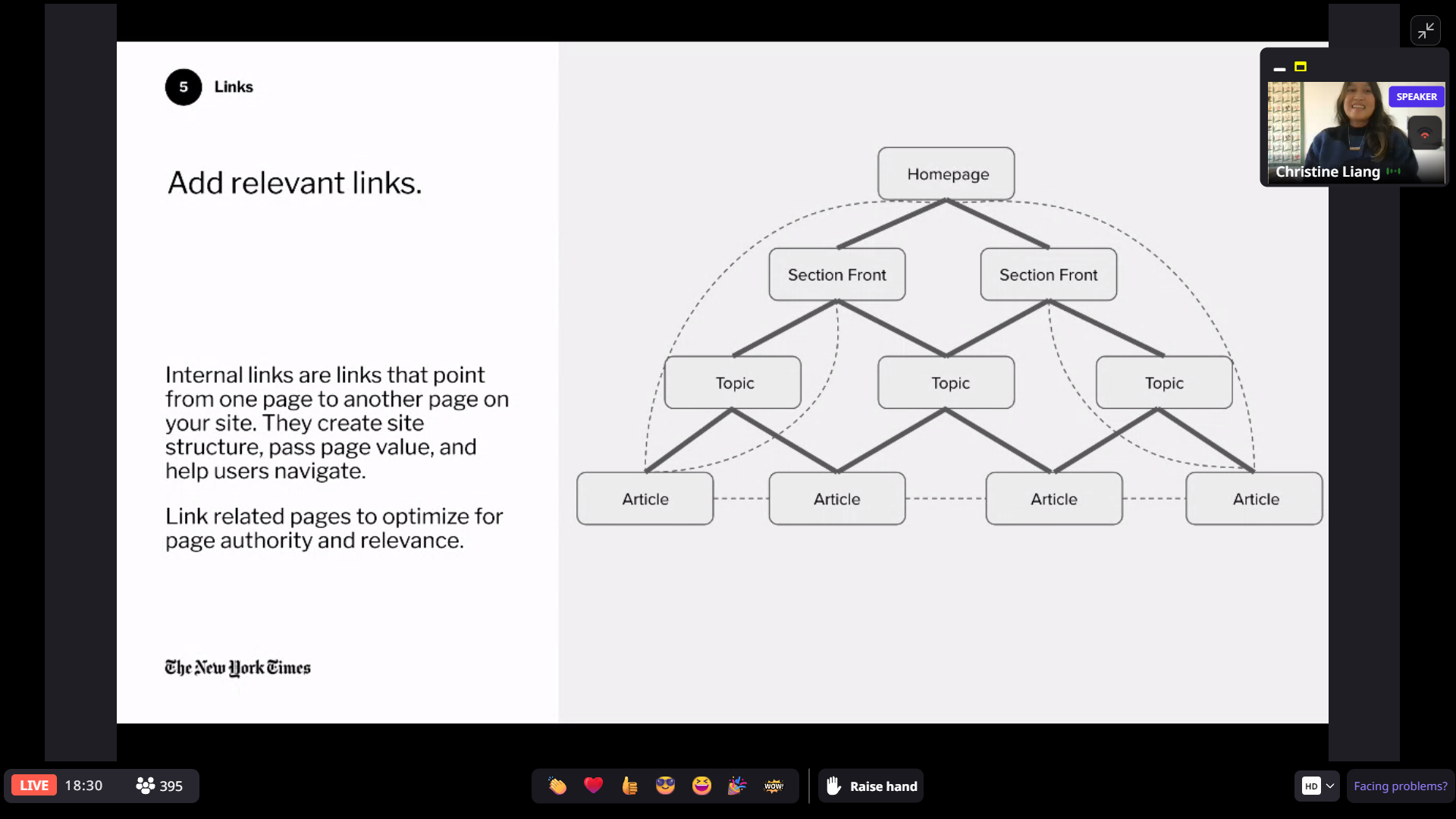React with the sunglasses cool emoji

click(666, 786)
